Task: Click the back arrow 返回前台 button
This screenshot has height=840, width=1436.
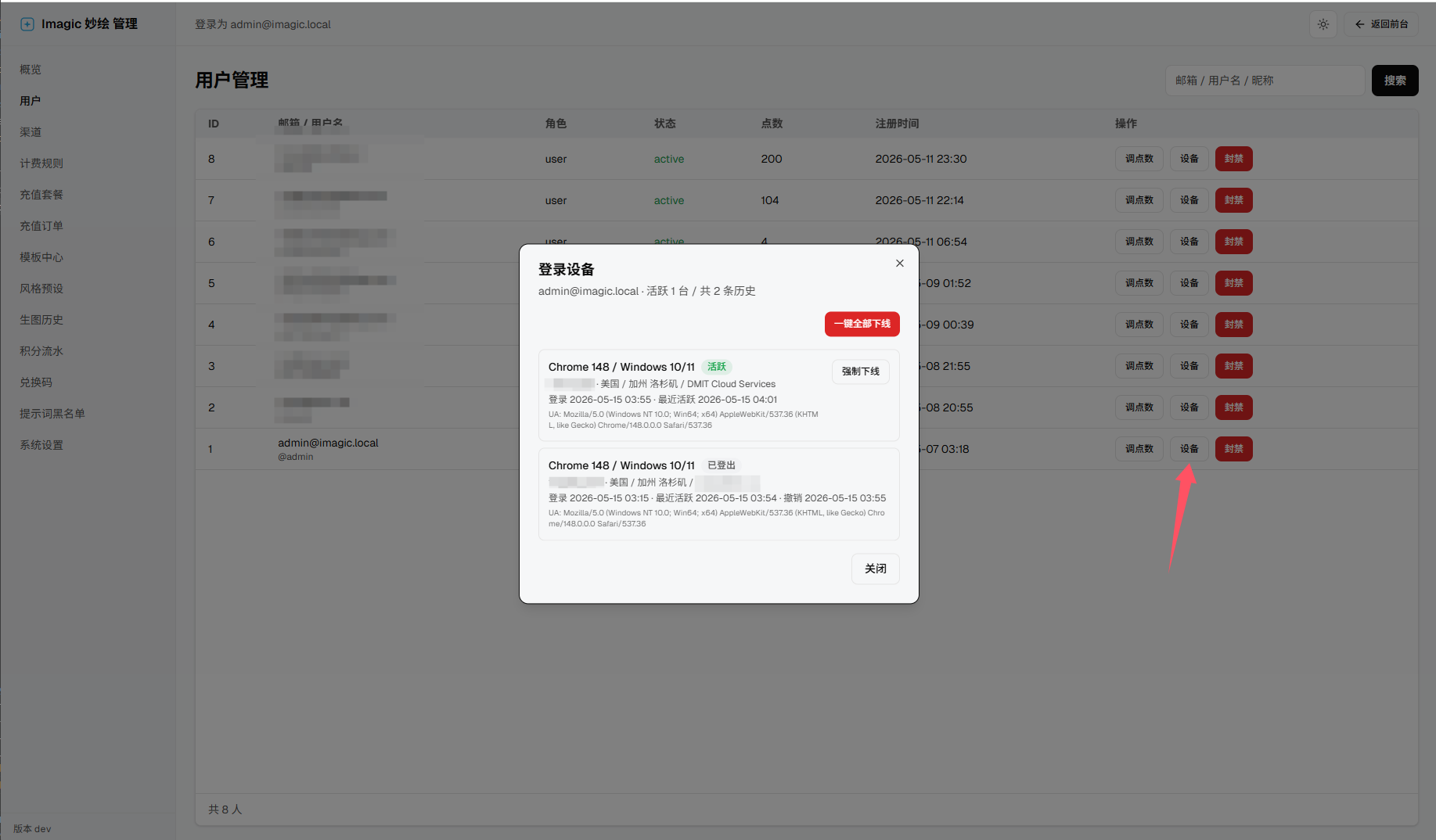Action: pos(1382,24)
